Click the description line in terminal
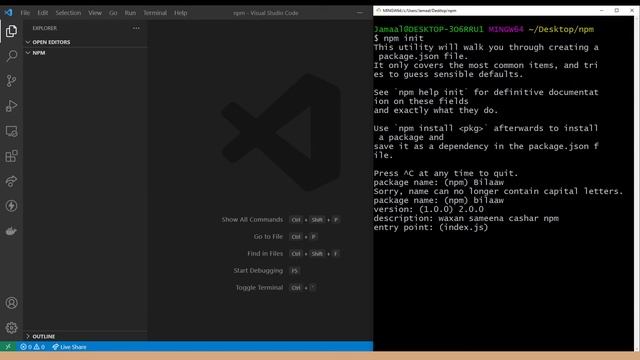This screenshot has width=640, height=360. coord(466,218)
